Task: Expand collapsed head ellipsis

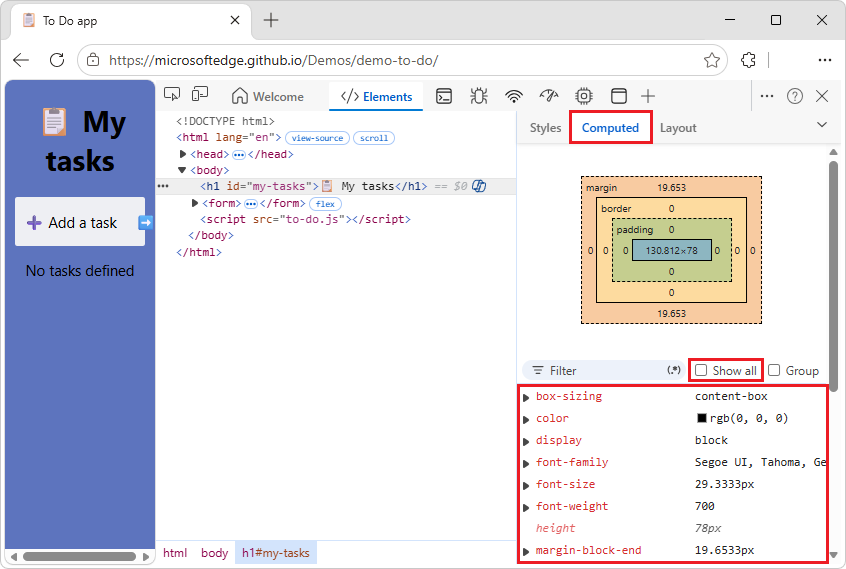Action: coord(238,155)
